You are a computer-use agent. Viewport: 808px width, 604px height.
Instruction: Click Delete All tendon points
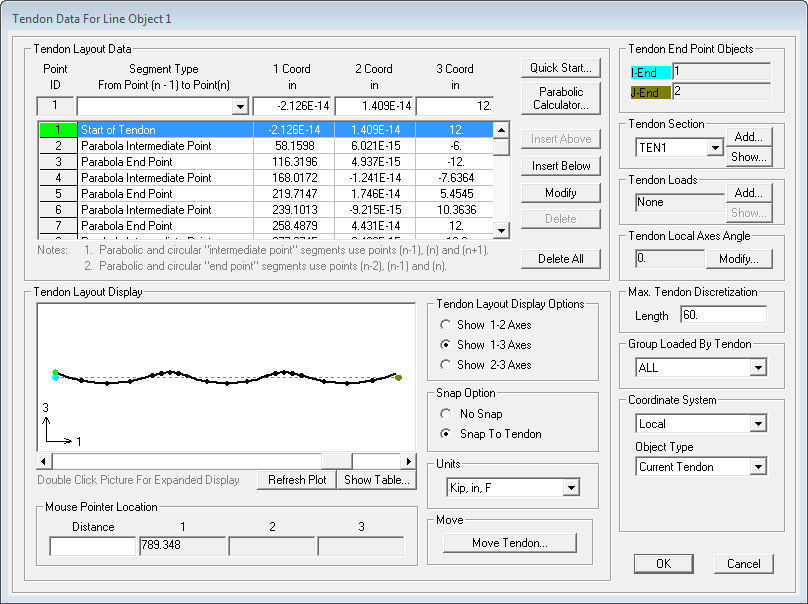pyautogui.click(x=561, y=259)
